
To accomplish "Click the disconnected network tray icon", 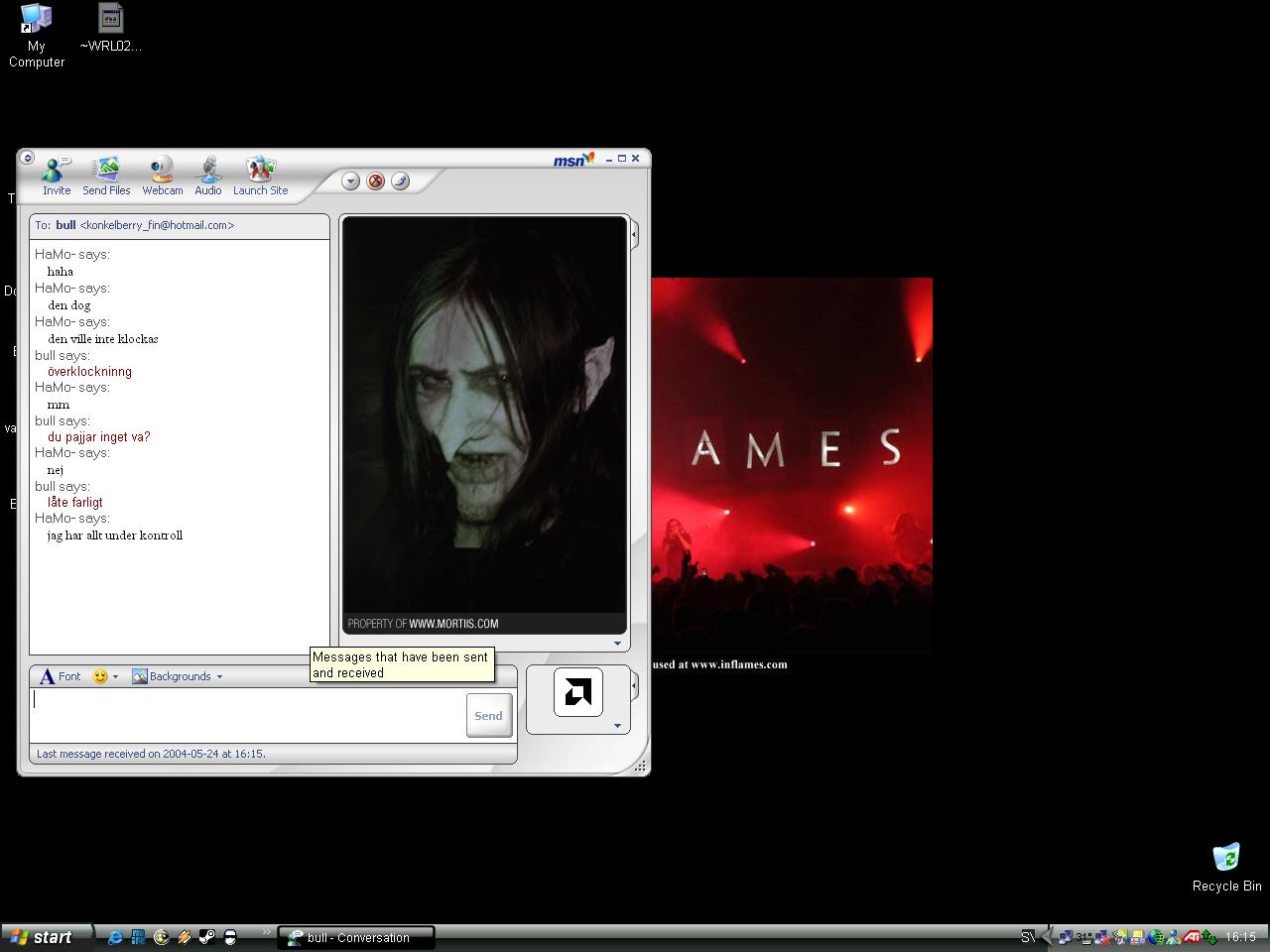I will pos(1101,937).
